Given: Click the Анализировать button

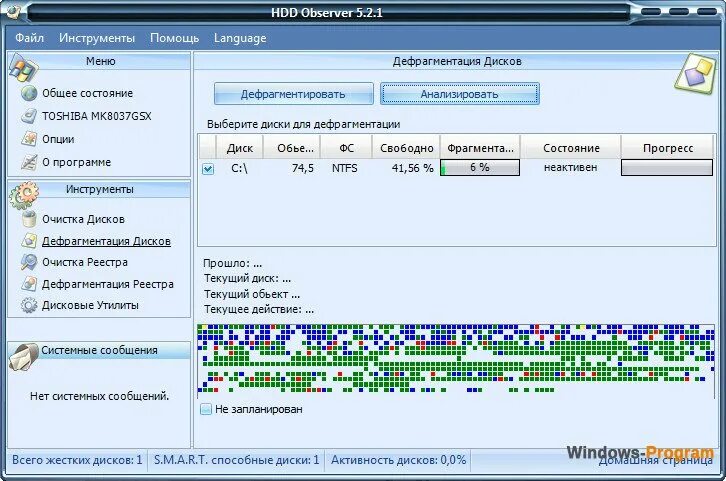Looking at the screenshot, I should [460, 94].
